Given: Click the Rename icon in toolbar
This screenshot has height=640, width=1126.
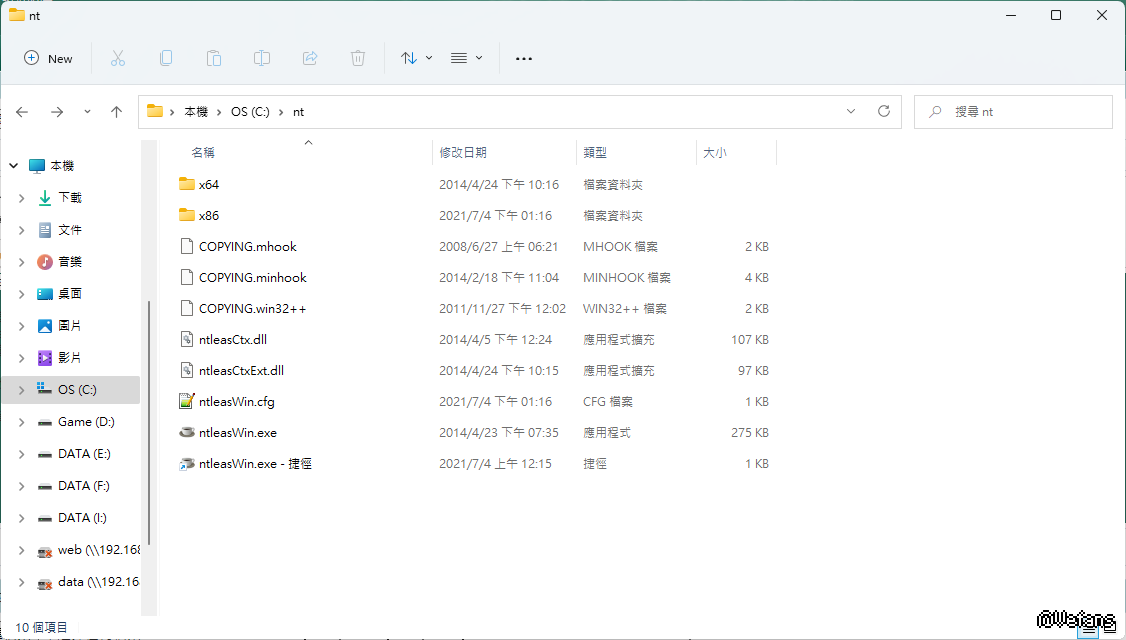Looking at the screenshot, I should (262, 58).
